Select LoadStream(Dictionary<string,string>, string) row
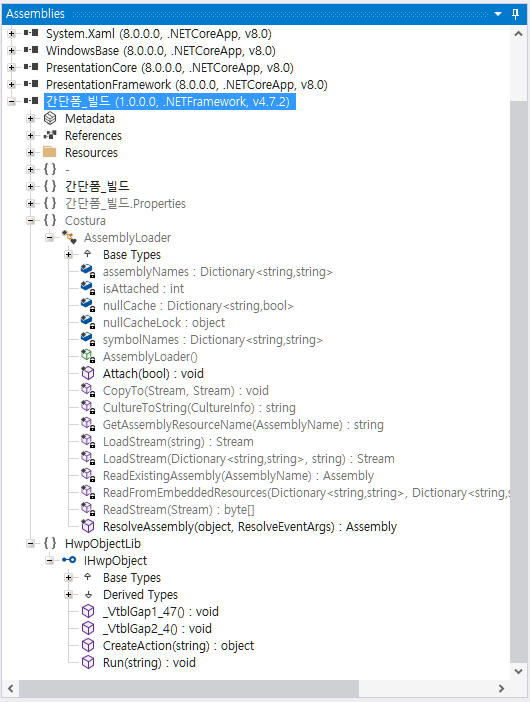 (x=248, y=459)
